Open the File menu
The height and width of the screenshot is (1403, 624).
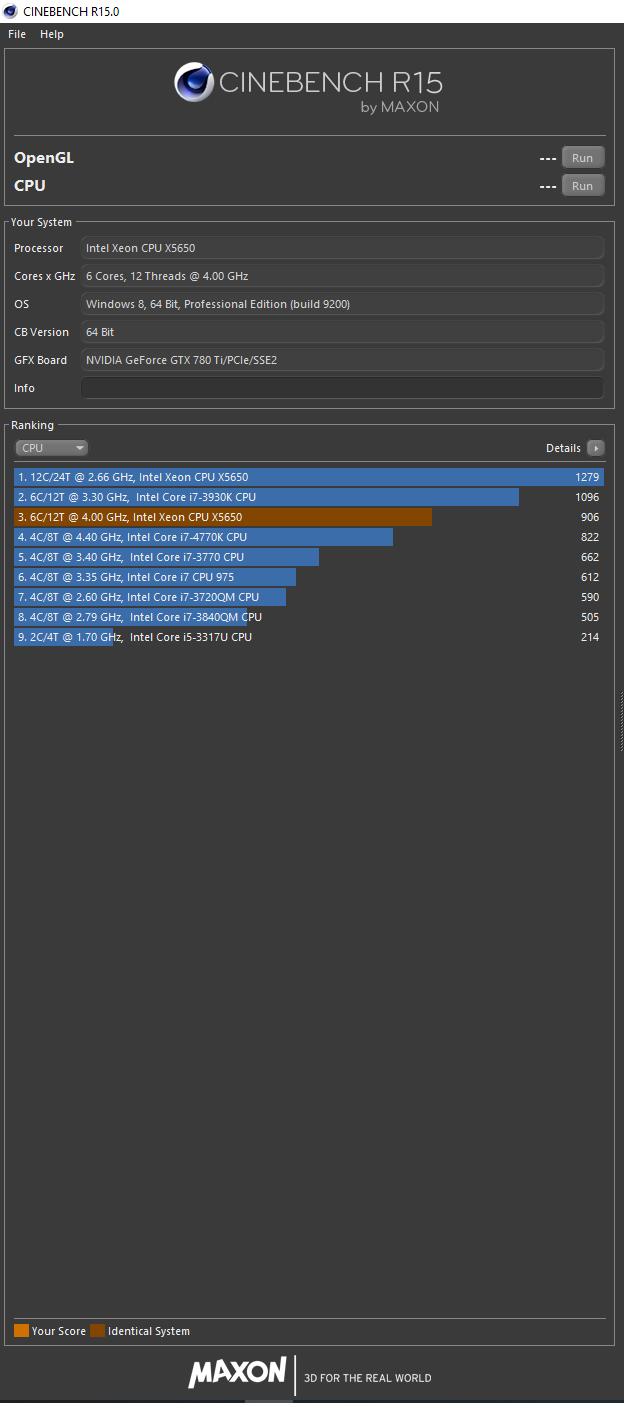pos(17,34)
